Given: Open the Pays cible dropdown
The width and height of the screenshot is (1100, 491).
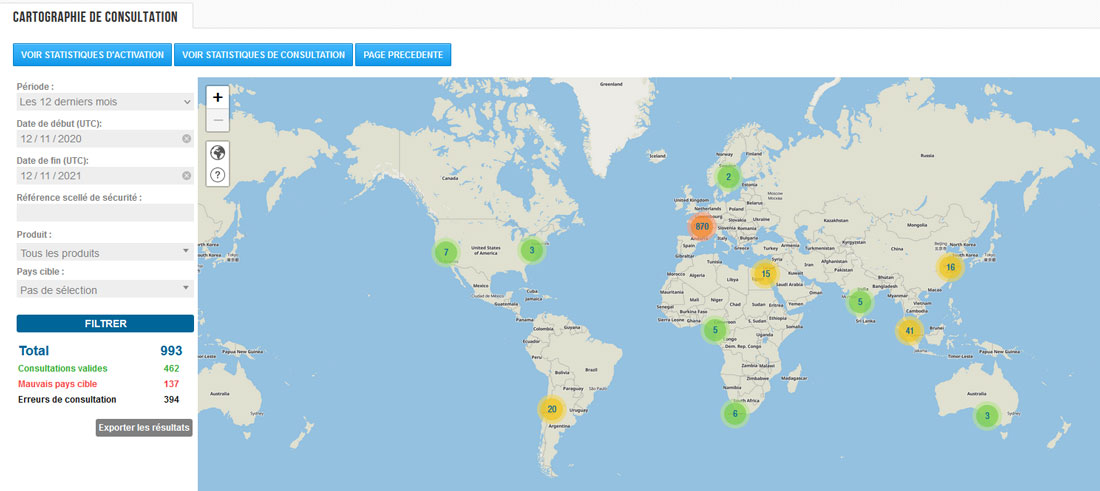Looking at the screenshot, I should click(x=105, y=290).
